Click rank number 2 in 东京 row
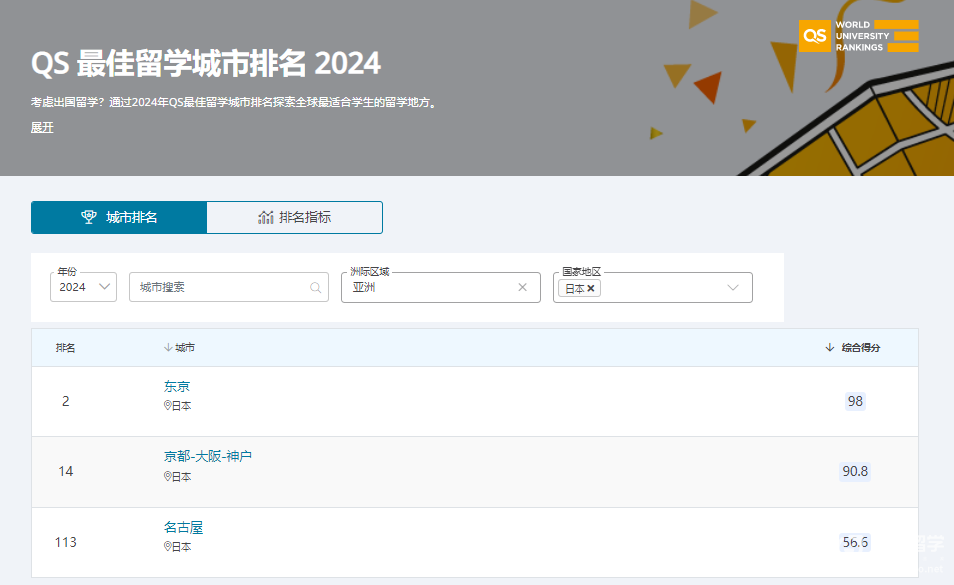The image size is (954, 585). click(66, 401)
